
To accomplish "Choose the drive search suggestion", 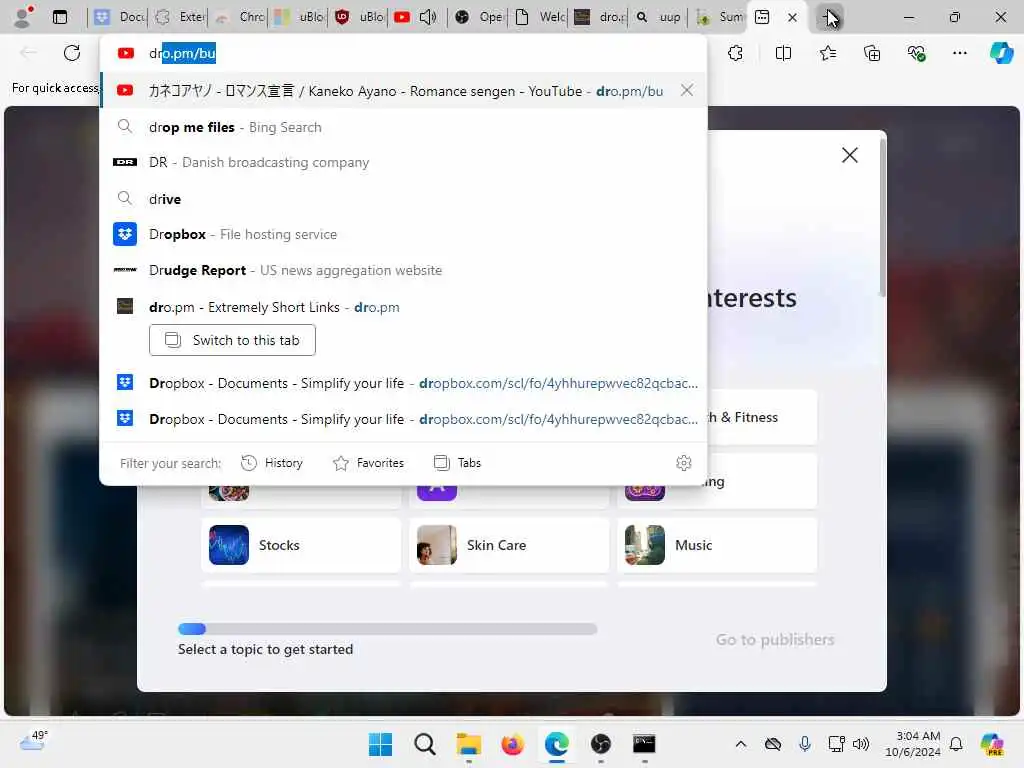I will (x=404, y=199).
